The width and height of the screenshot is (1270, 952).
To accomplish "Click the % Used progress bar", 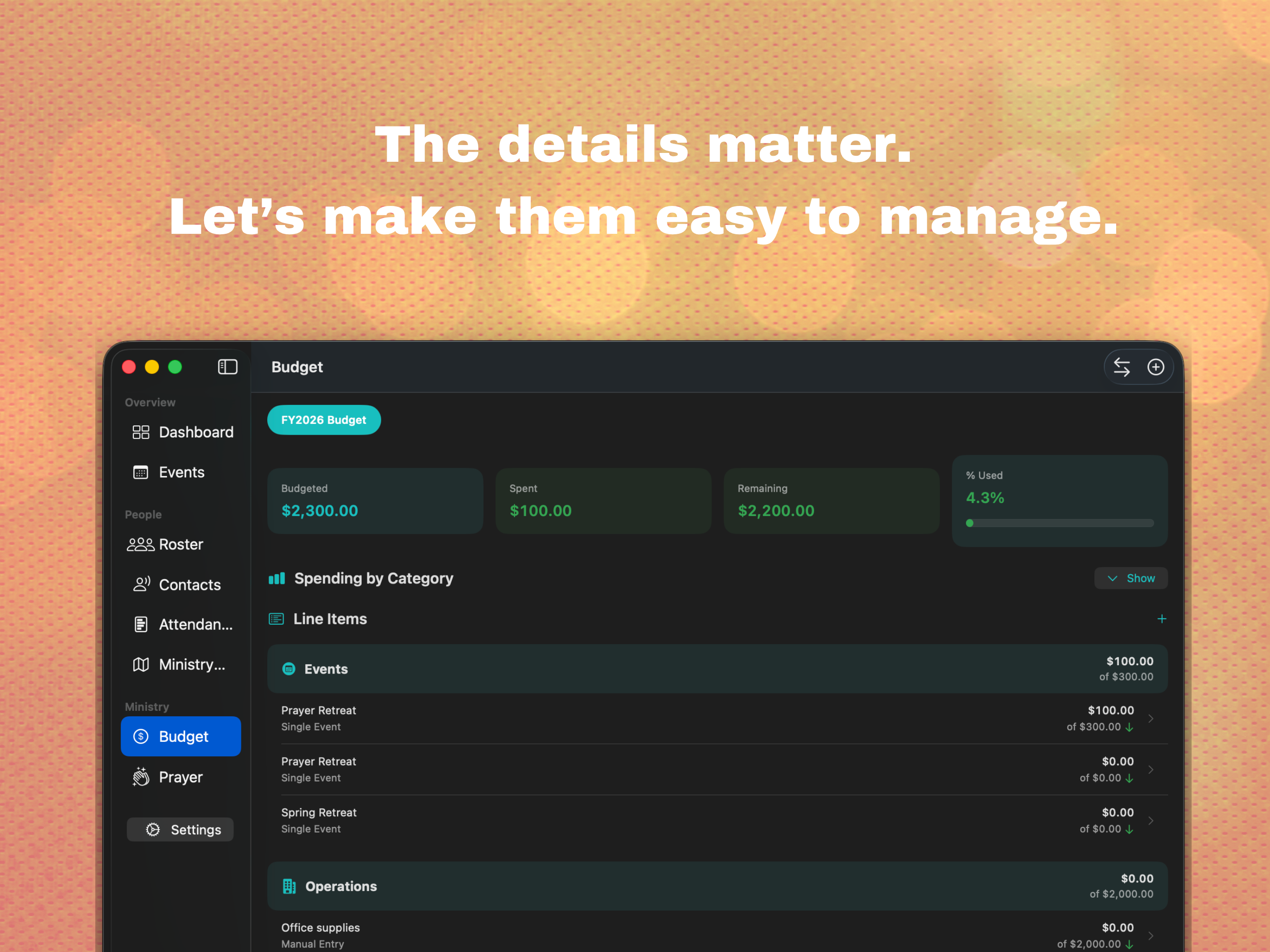I will (x=1059, y=523).
